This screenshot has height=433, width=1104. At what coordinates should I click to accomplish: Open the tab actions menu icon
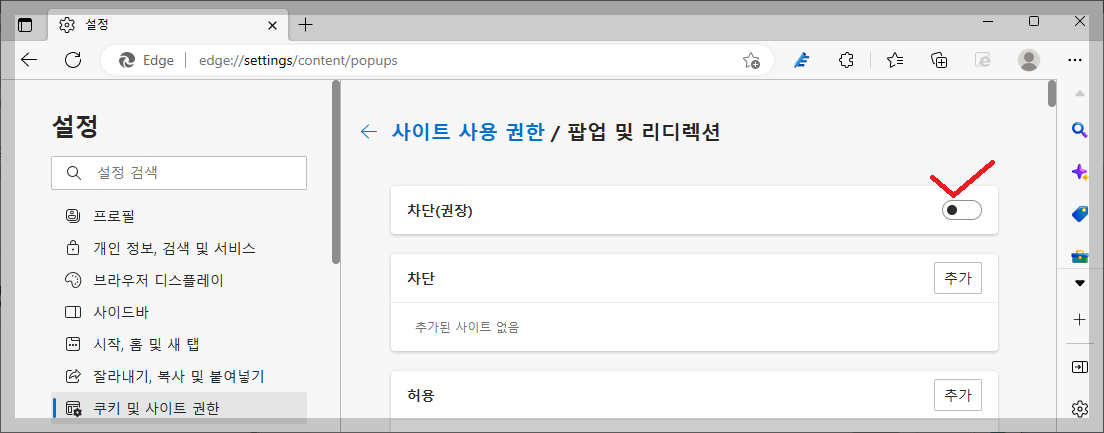pos(25,25)
